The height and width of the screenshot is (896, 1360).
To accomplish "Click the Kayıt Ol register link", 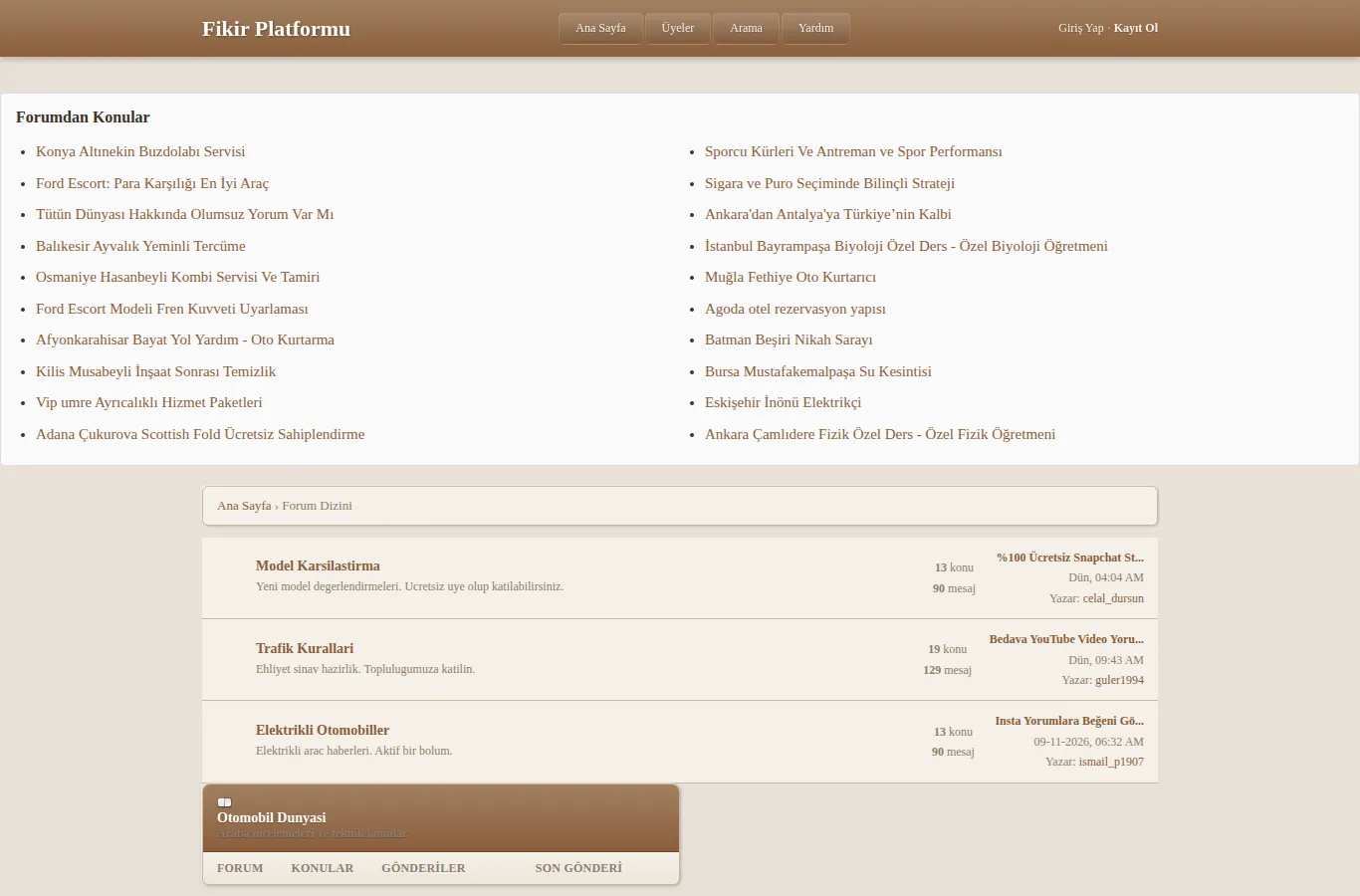I will pos(1136,28).
